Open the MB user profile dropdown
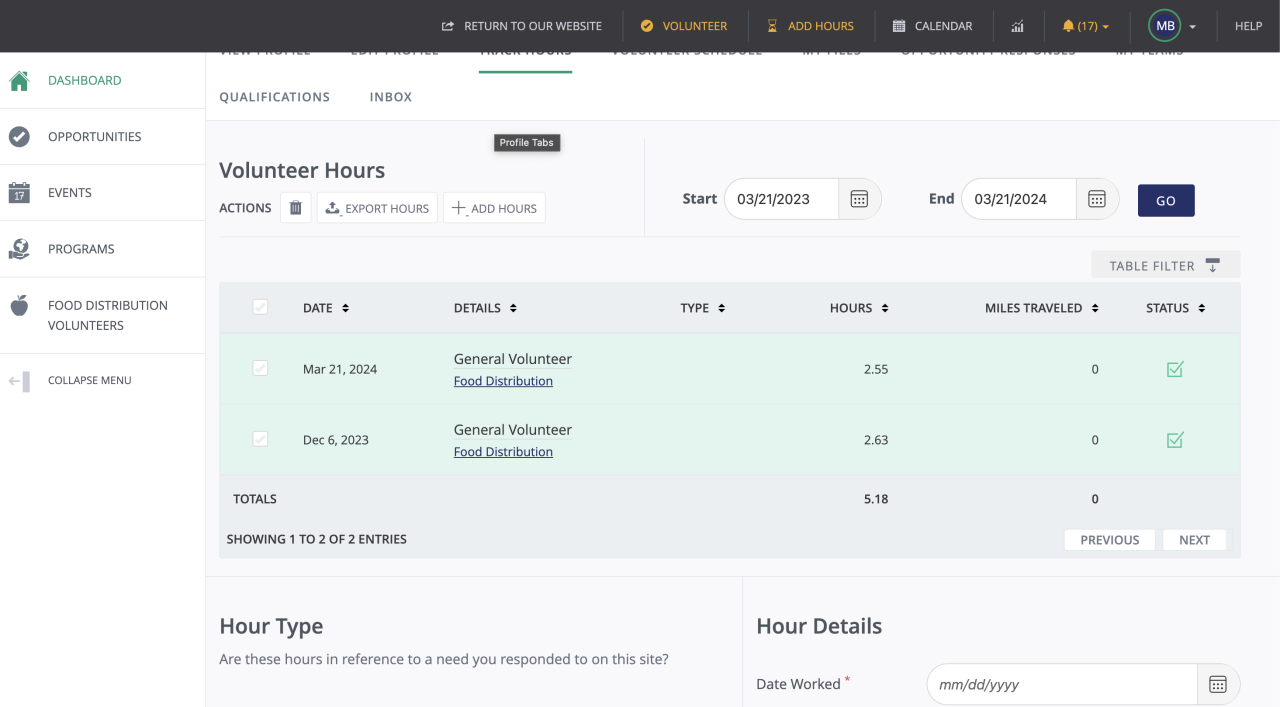The height and width of the screenshot is (707, 1280). [1172, 26]
